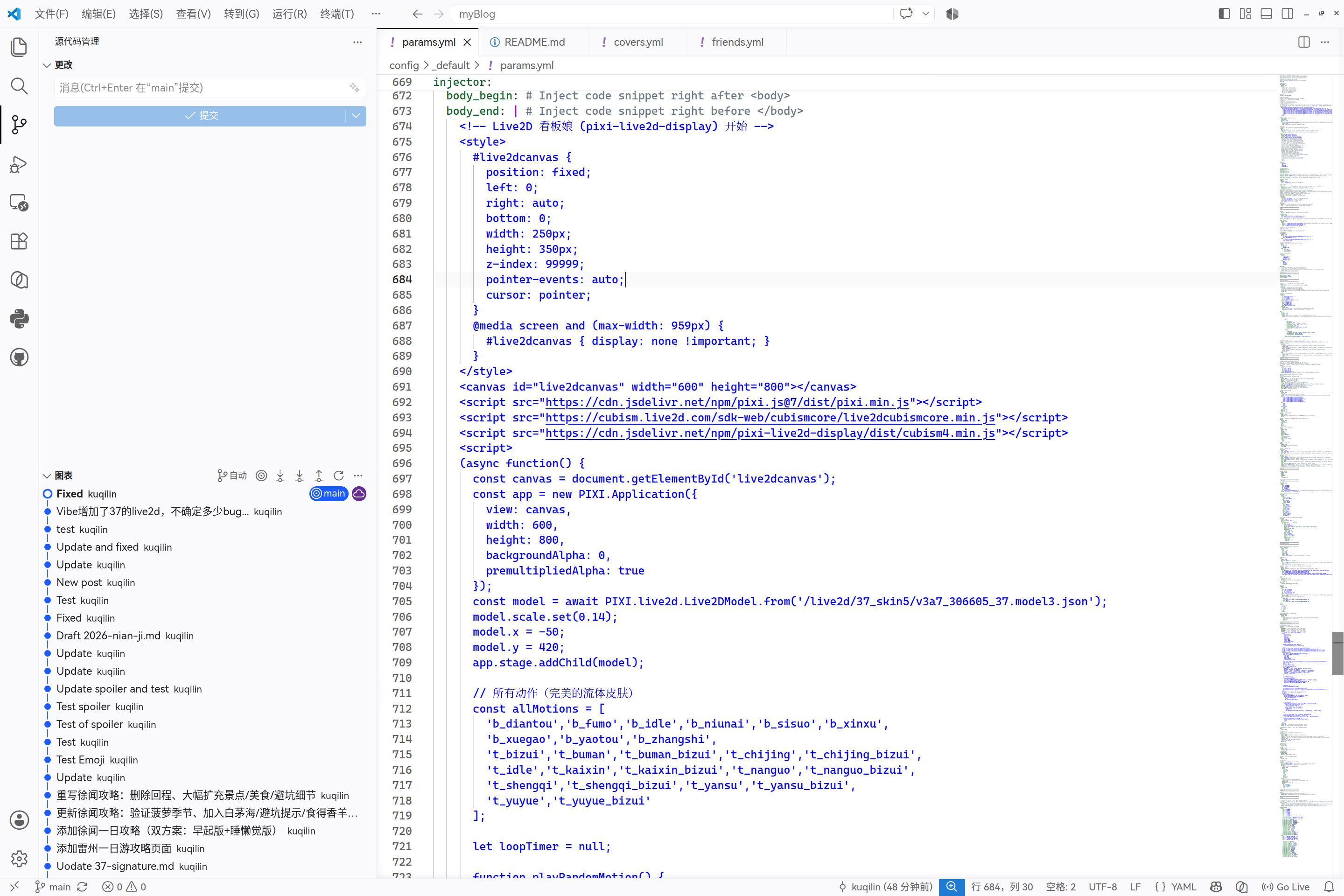Image resolution: width=1344 pixels, height=896 pixels.
Task: Click the sparkle generate-commit-message icon
Action: pyautogui.click(x=354, y=87)
